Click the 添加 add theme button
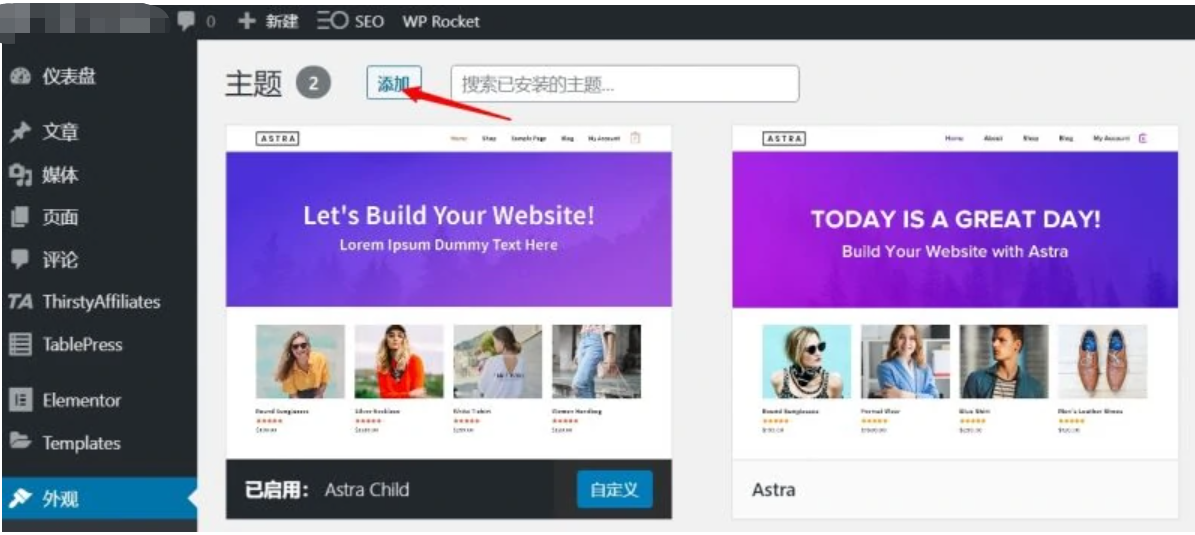 pos(394,82)
